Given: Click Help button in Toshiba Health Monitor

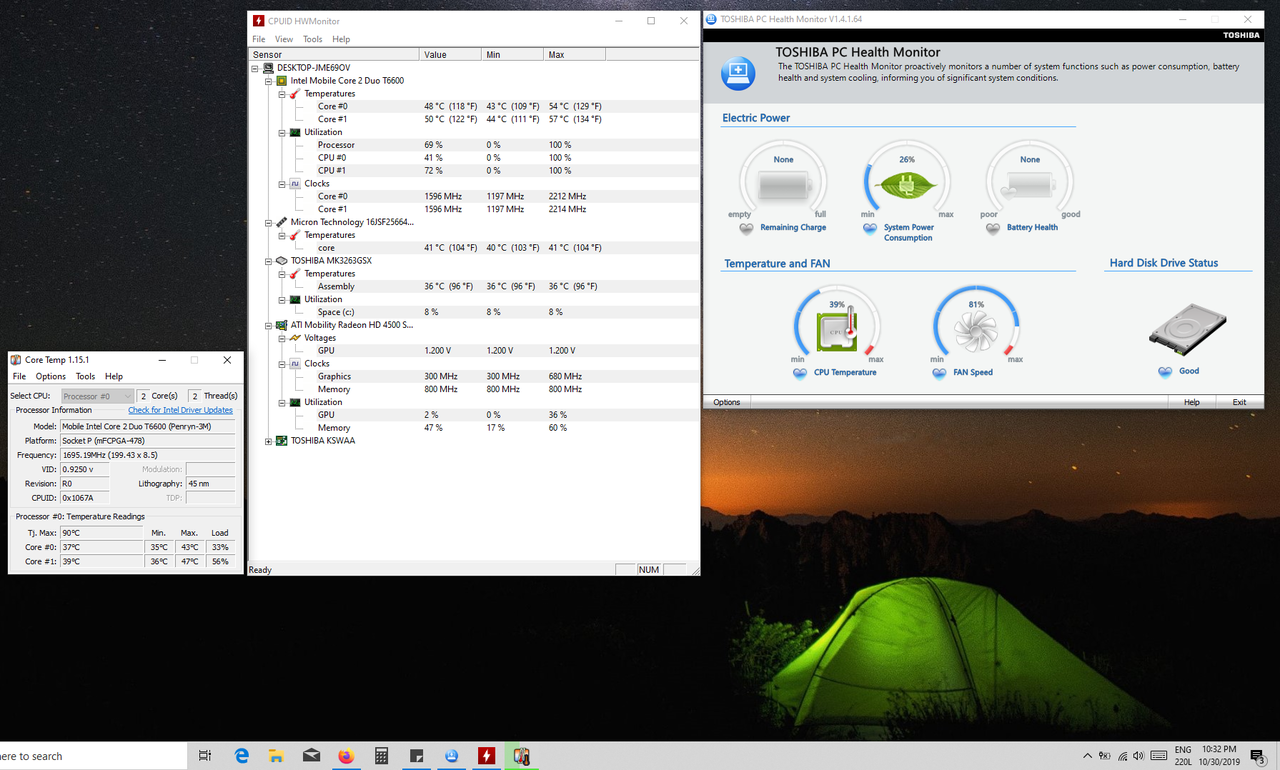Looking at the screenshot, I should tap(1192, 402).
